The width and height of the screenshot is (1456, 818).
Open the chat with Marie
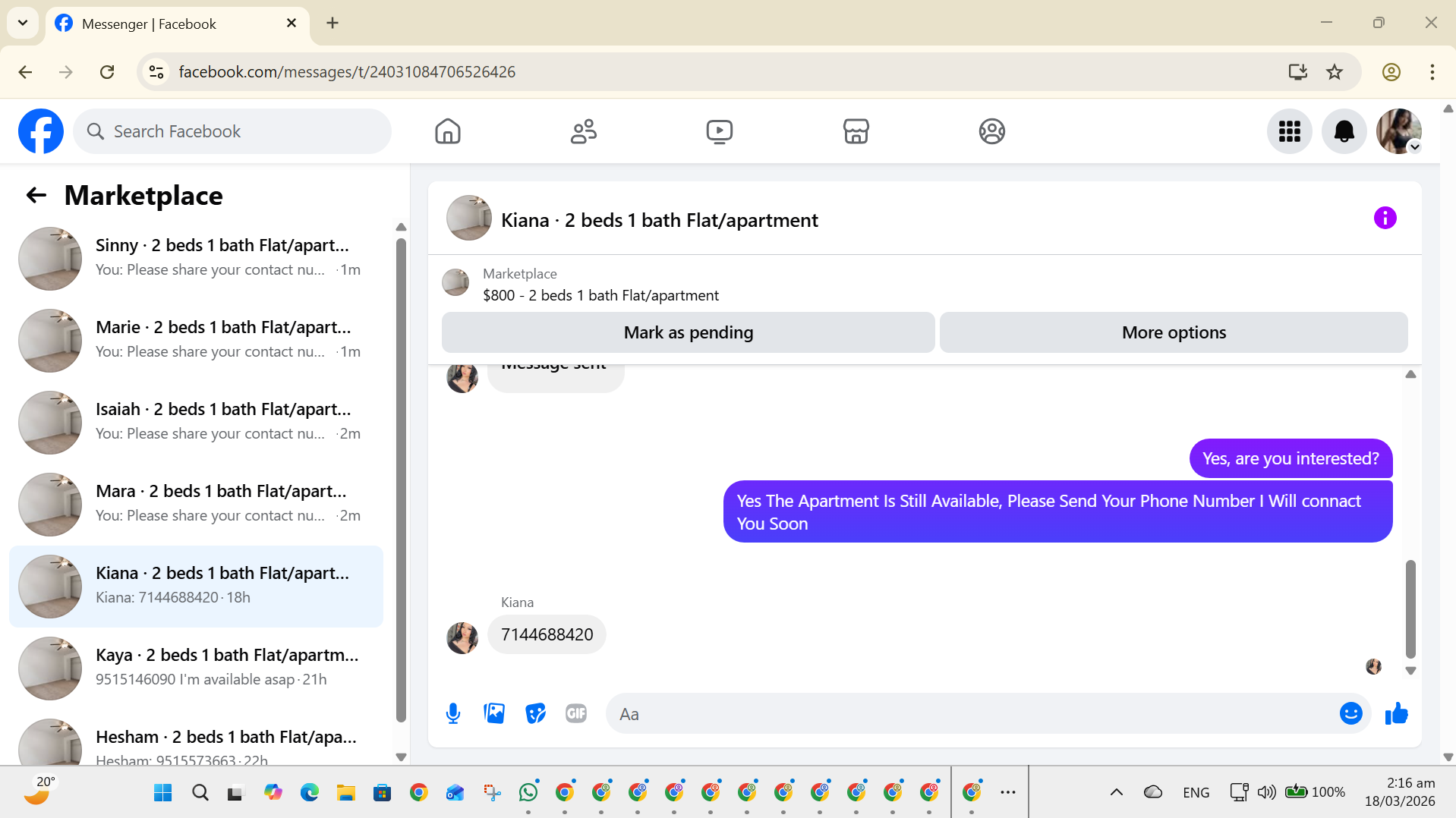(196, 340)
